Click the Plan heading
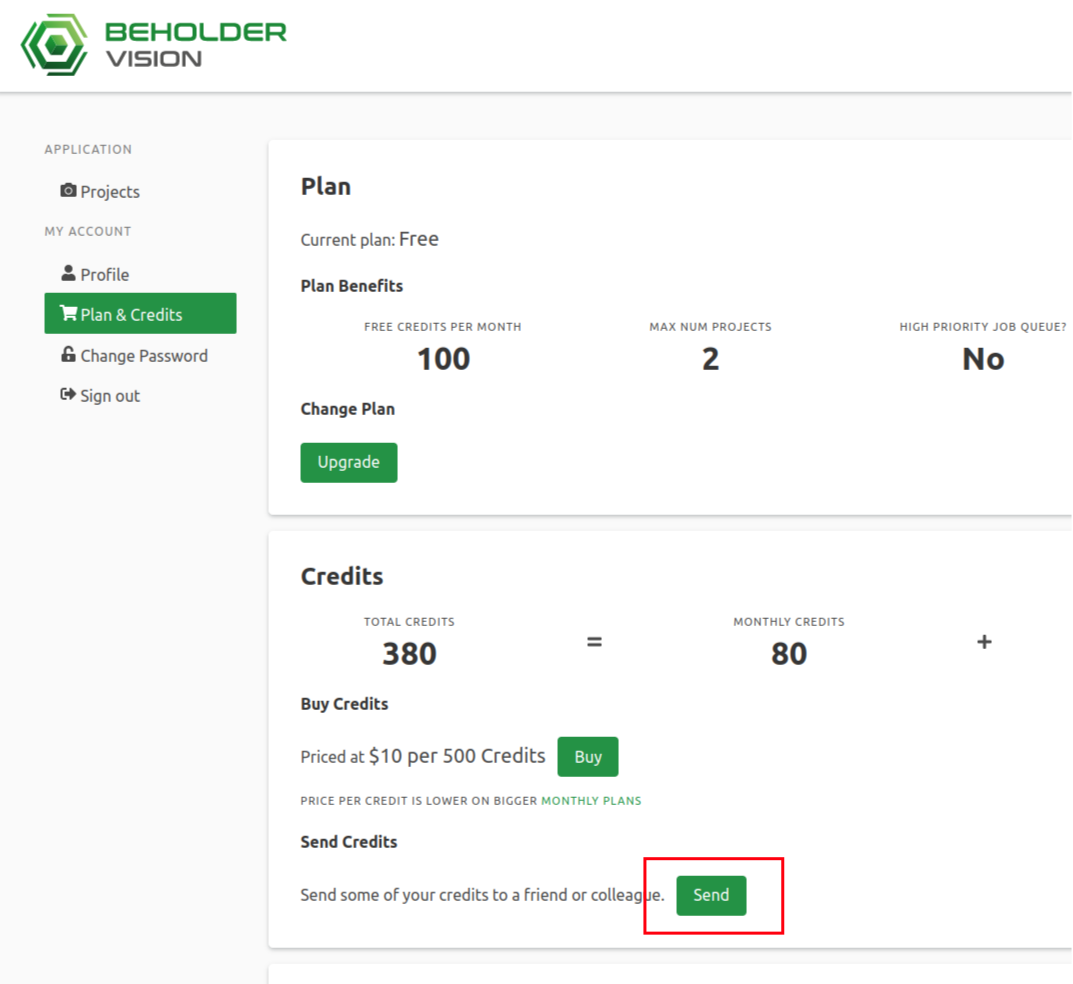This screenshot has height=984, width=1073. click(326, 187)
